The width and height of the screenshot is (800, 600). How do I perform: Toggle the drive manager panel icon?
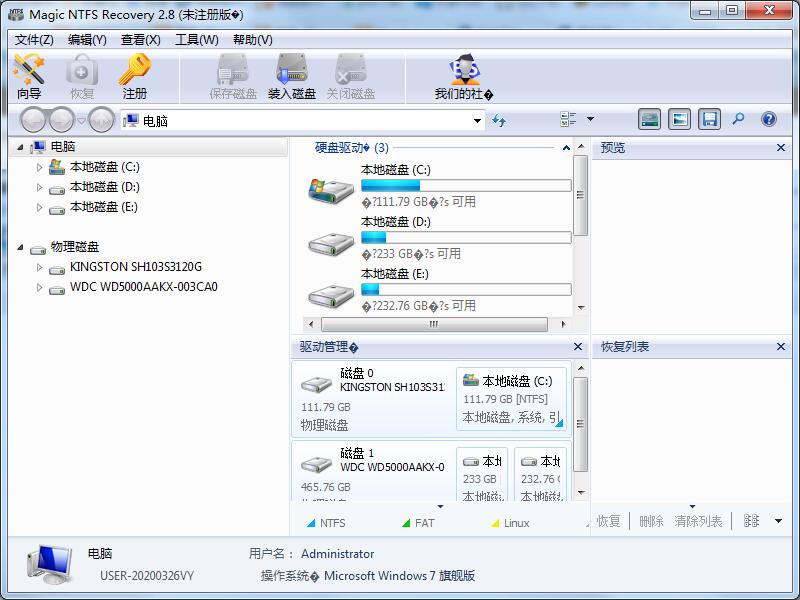(x=649, y=119)
